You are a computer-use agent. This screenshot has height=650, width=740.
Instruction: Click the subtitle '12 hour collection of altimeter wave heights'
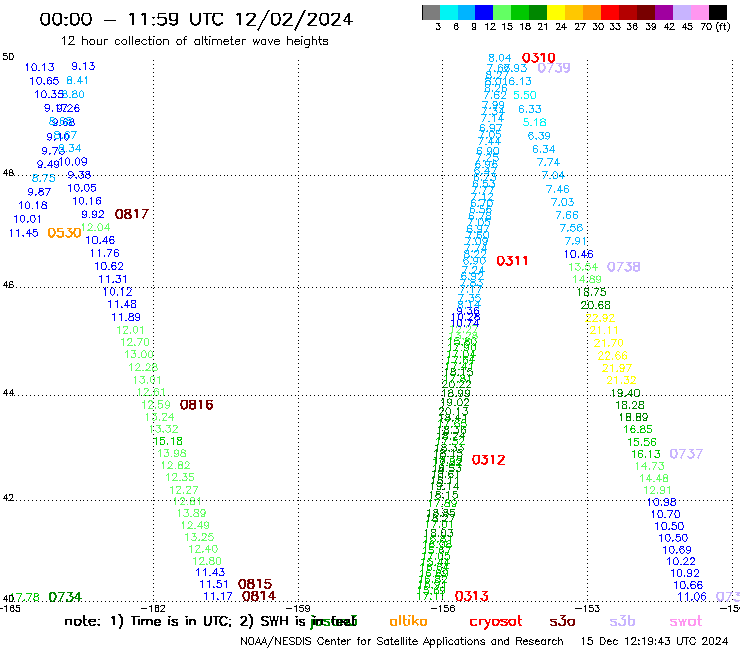(x=195, y=41)
